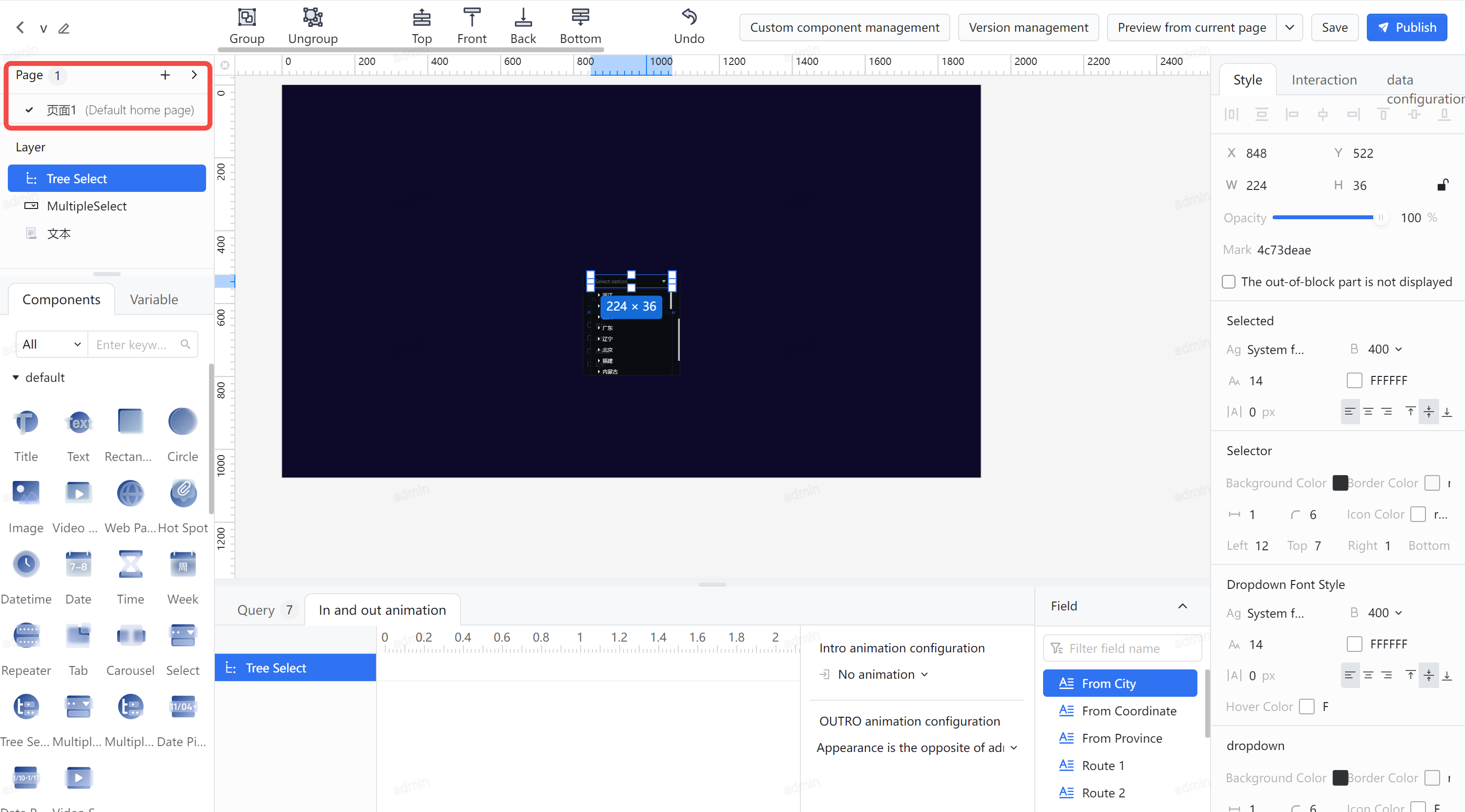Add Web Page component from the library
The height and width of the screenshot is (812, 1465).
(x=130, y=506)
